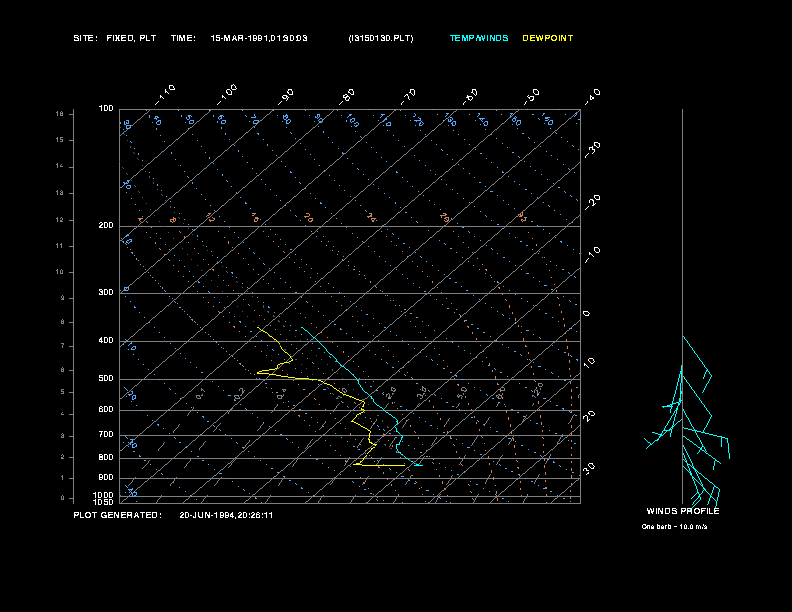Click the 0 isotherm label on the right axis
The width and height of the screenshot is (792, 612).
coord(586,314)
